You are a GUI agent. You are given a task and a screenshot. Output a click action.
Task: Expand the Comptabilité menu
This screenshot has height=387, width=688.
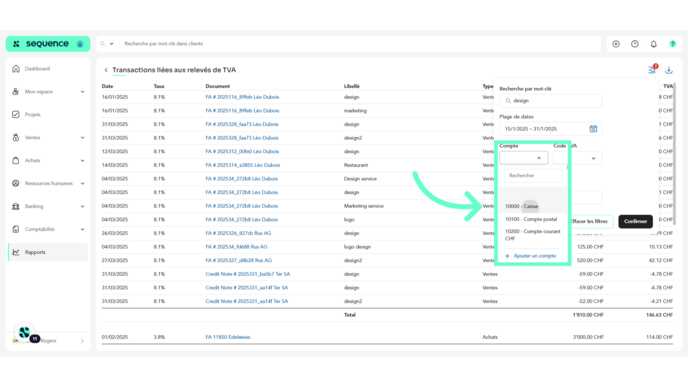[x=82, y=229]
